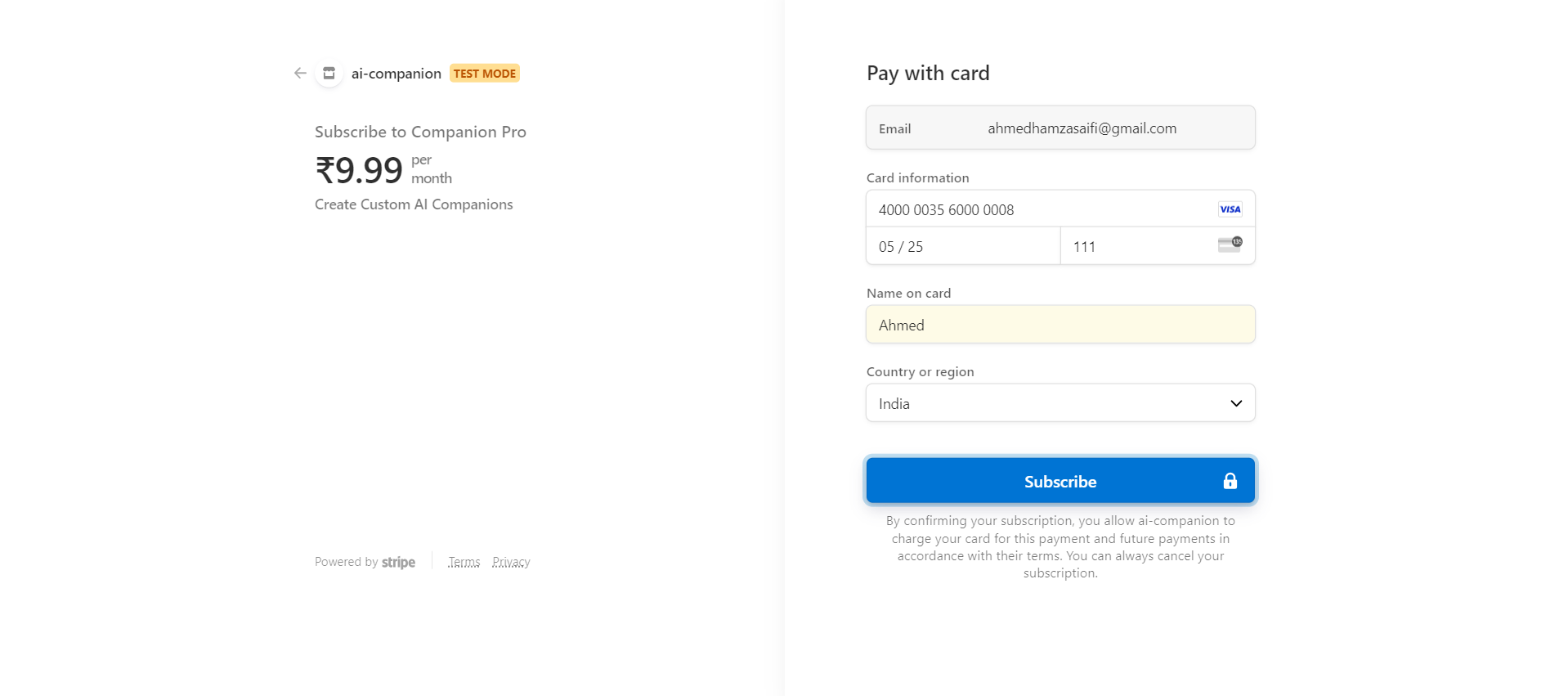This screenshot has width=1568, height=696.
Task: Click the CVC field showing 111
Action: (1128, 245)
